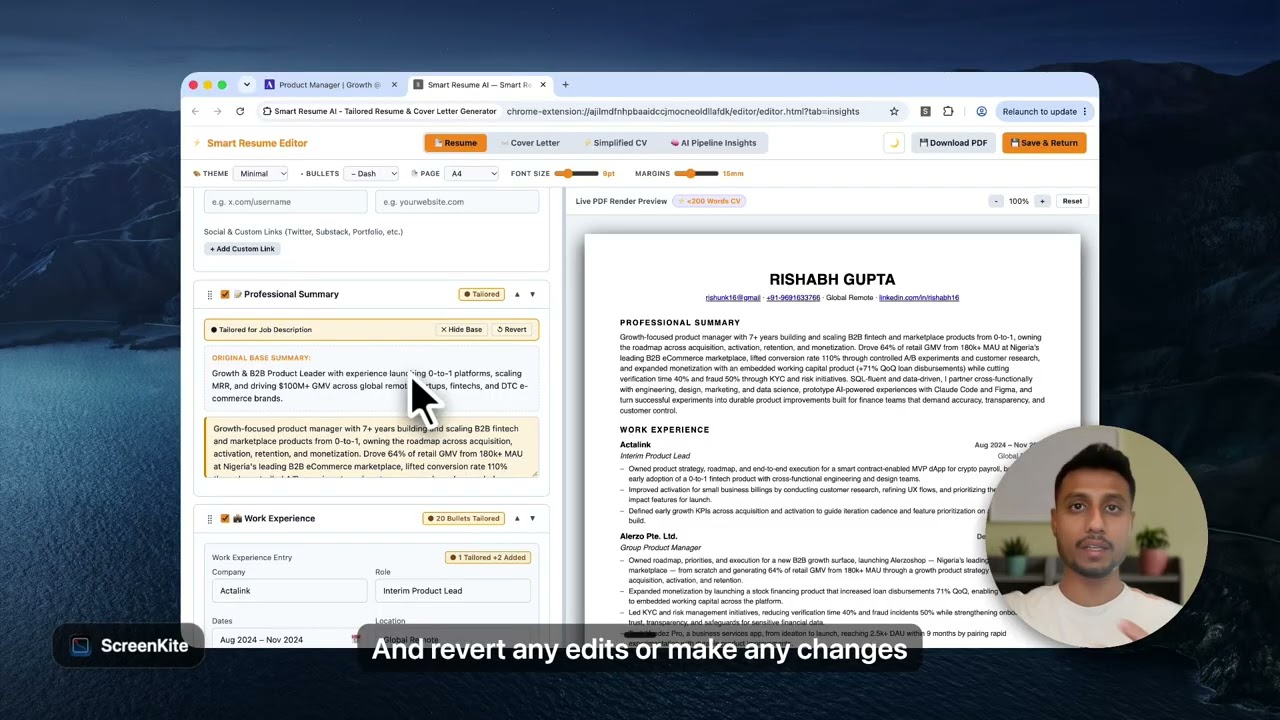
Task: Click the Company field containing Actalink
Action: [x=289, y=591]
